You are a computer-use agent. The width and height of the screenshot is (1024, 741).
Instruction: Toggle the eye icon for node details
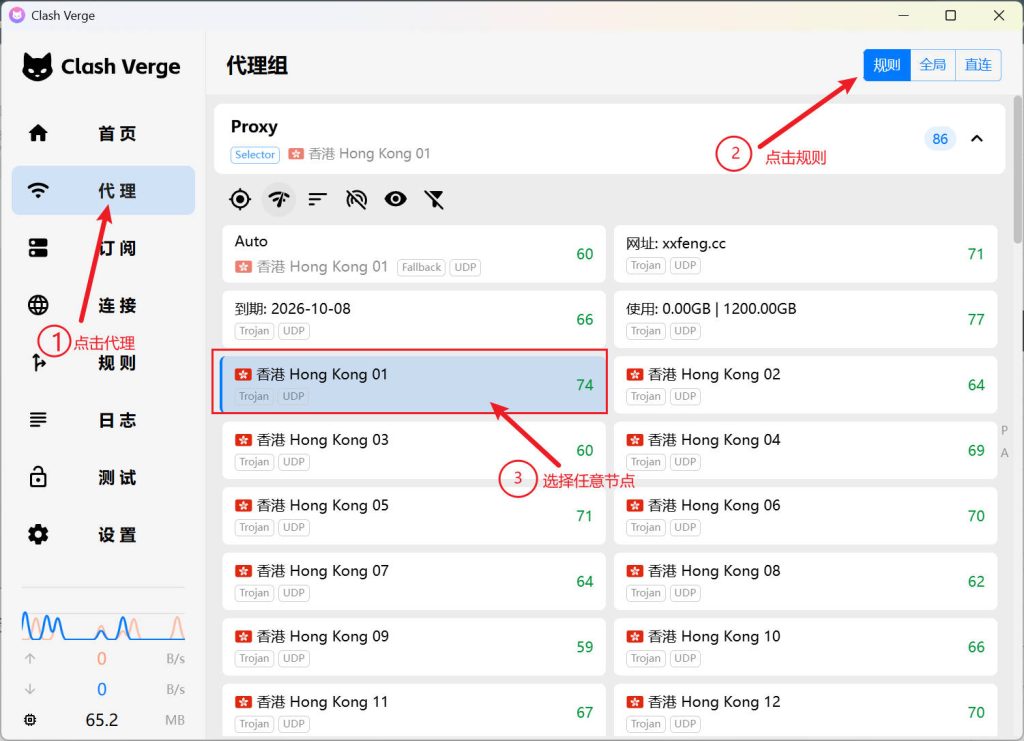click(396, 199)
